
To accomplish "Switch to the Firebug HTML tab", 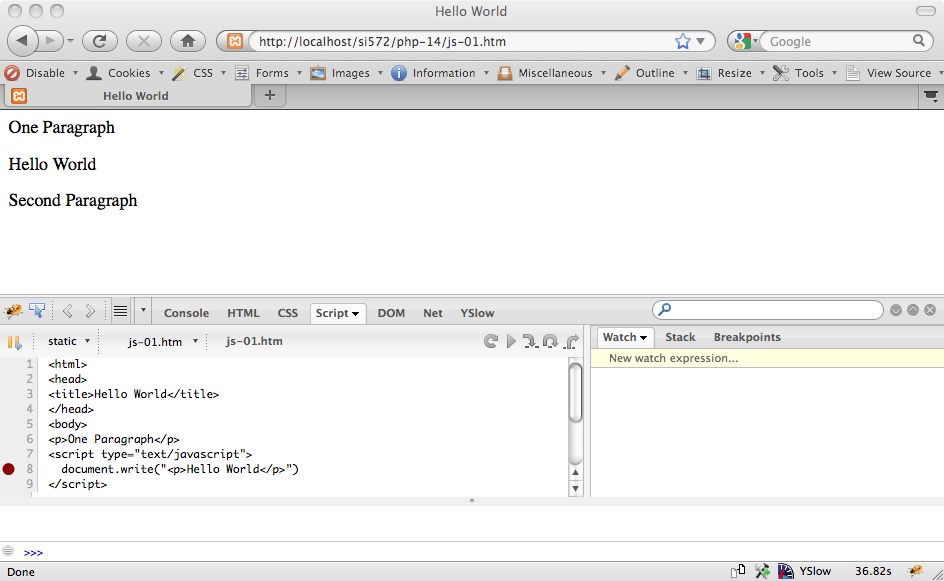I will click(243, 313).
